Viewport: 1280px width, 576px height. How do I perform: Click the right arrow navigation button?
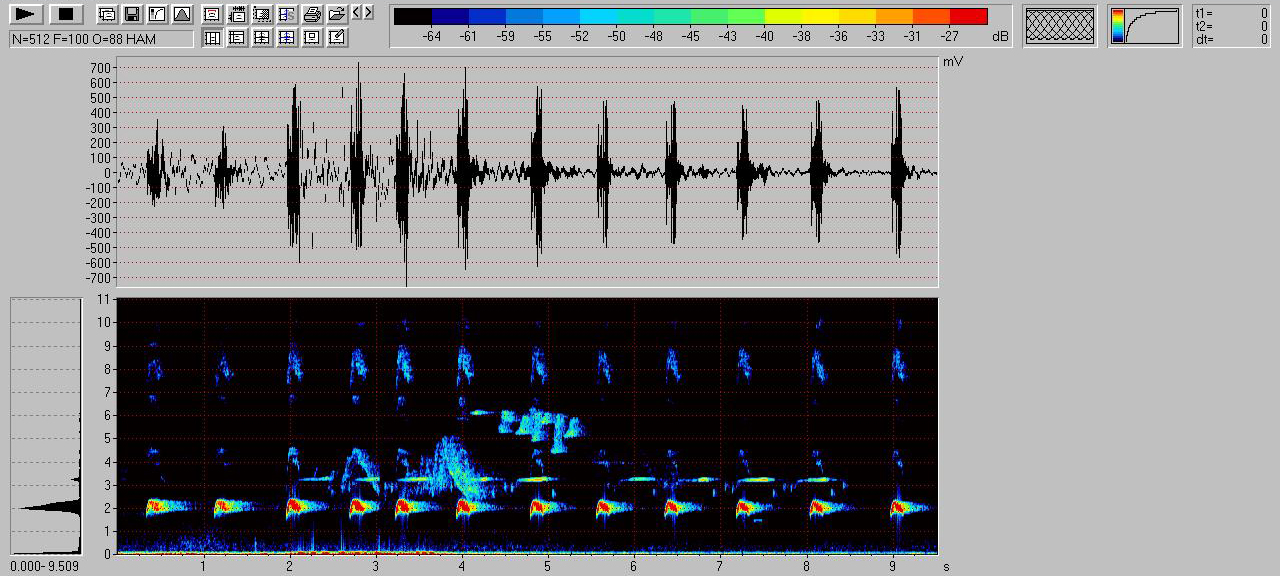pos(369,12)
